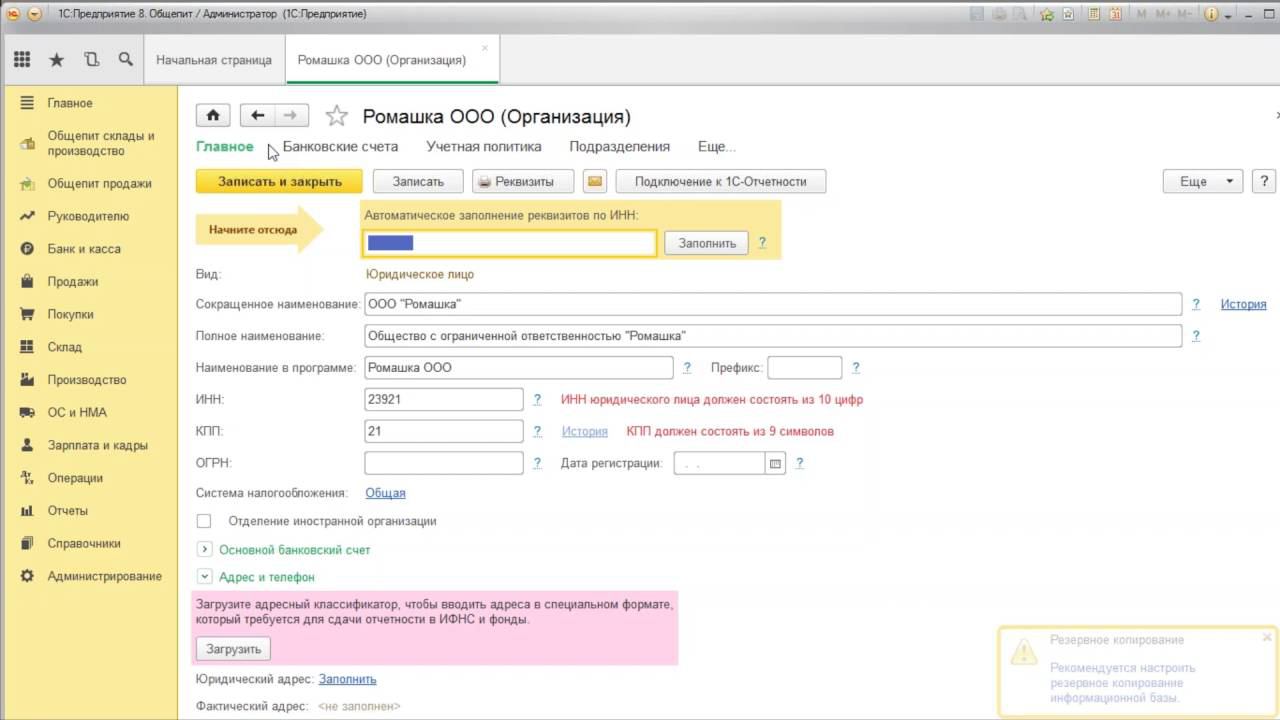Go forward with the right arrow button
The image size is (1280, 720).
click(291, 115)
